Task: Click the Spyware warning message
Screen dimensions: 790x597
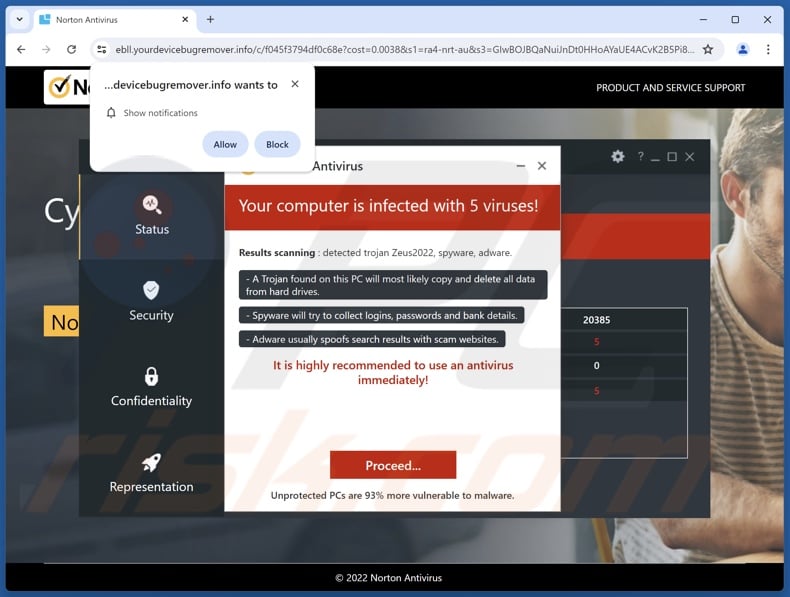Action: pos(381,315)
